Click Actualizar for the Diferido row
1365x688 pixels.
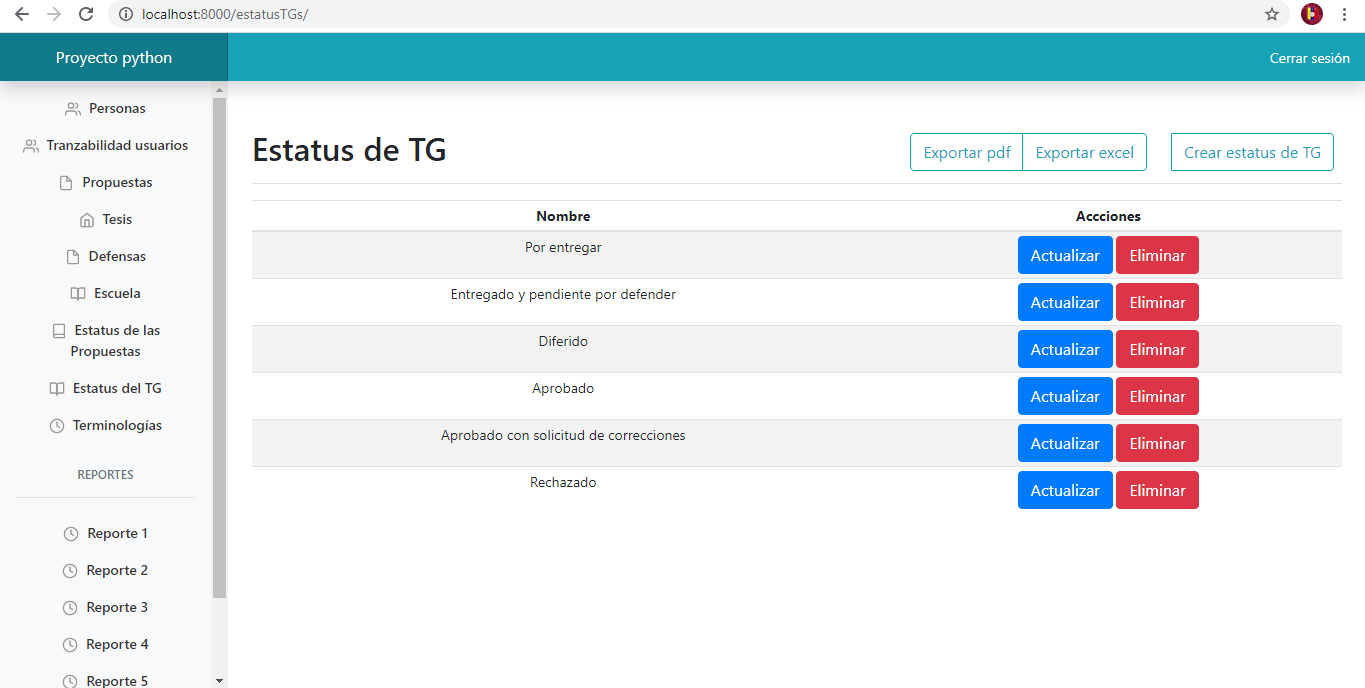(1065, 350)
